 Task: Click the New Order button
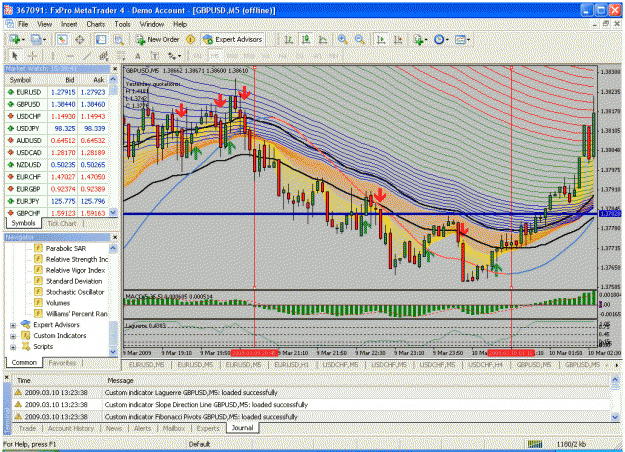[x=157, y=39]
